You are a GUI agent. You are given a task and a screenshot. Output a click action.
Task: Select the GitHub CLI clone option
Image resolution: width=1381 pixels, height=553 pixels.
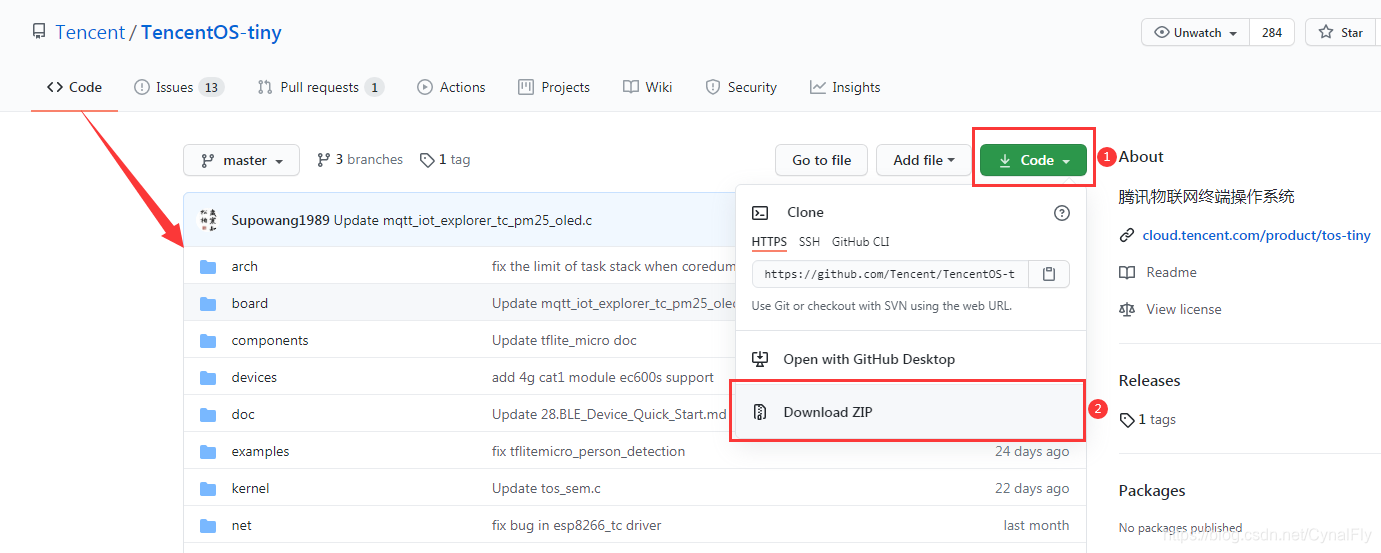coord(860,242)
